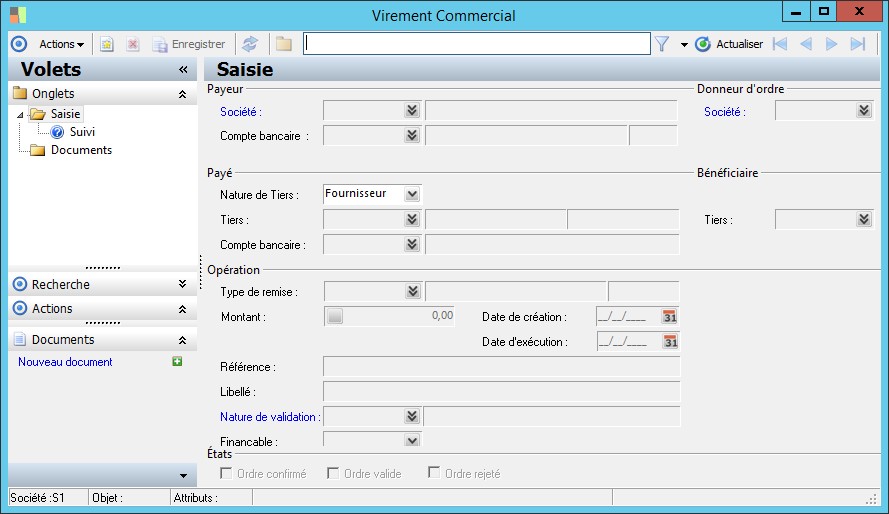This screenshot has width=889, height=514.
Task: Open the Payé Compte bancaire dropdown
Action: click(x=412, y=244)
